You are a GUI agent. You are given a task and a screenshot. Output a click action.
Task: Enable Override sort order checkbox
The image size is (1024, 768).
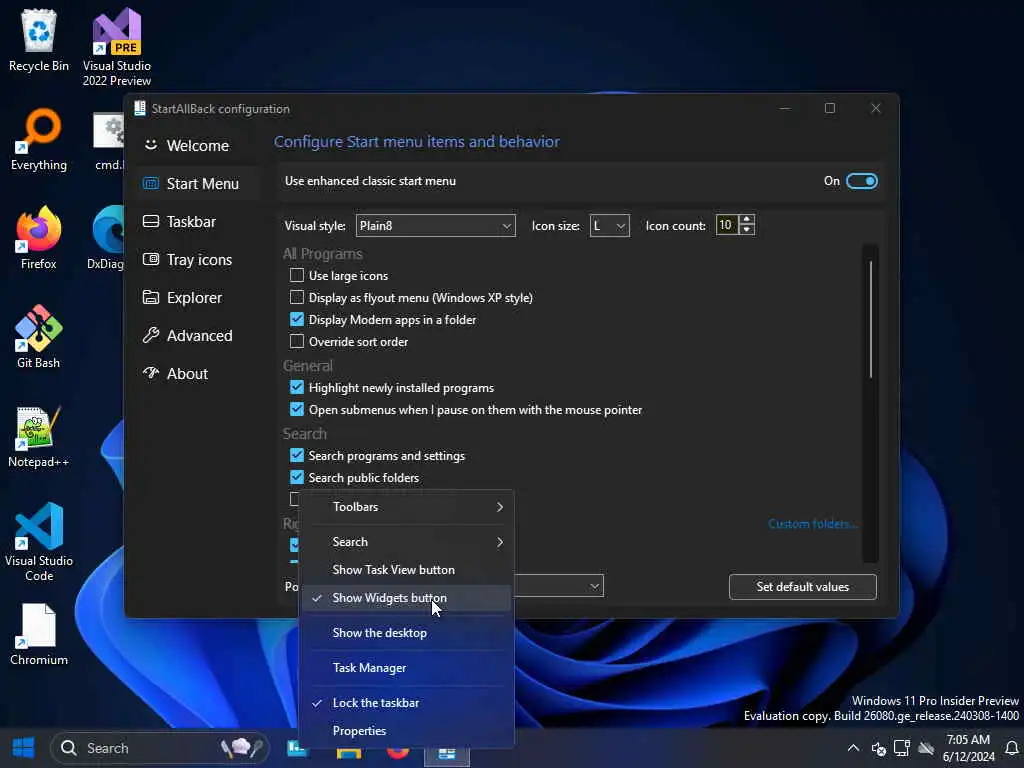[x=297, y=342]
